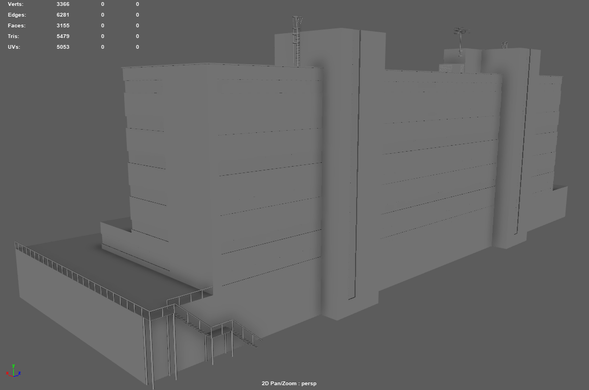This screenshot has width=589, height=390.
Task: Click the 'UVs:' label in the HUD
Action: click(x=14, y=47)
